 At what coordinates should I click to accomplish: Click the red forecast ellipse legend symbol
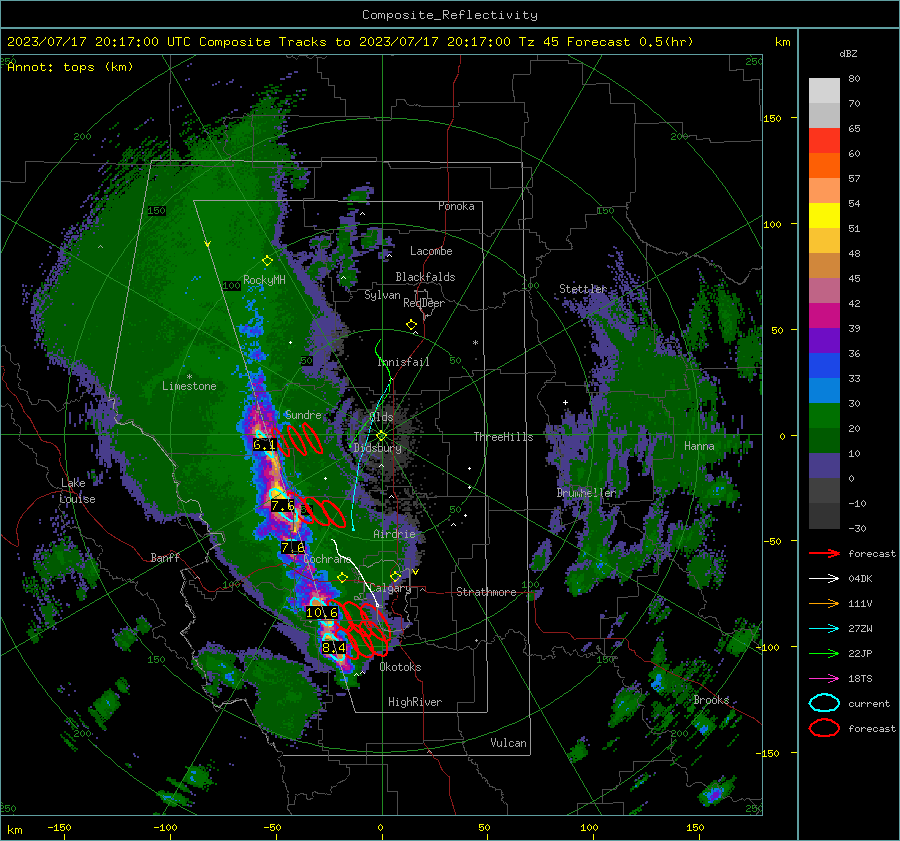(x=824, y=728)
